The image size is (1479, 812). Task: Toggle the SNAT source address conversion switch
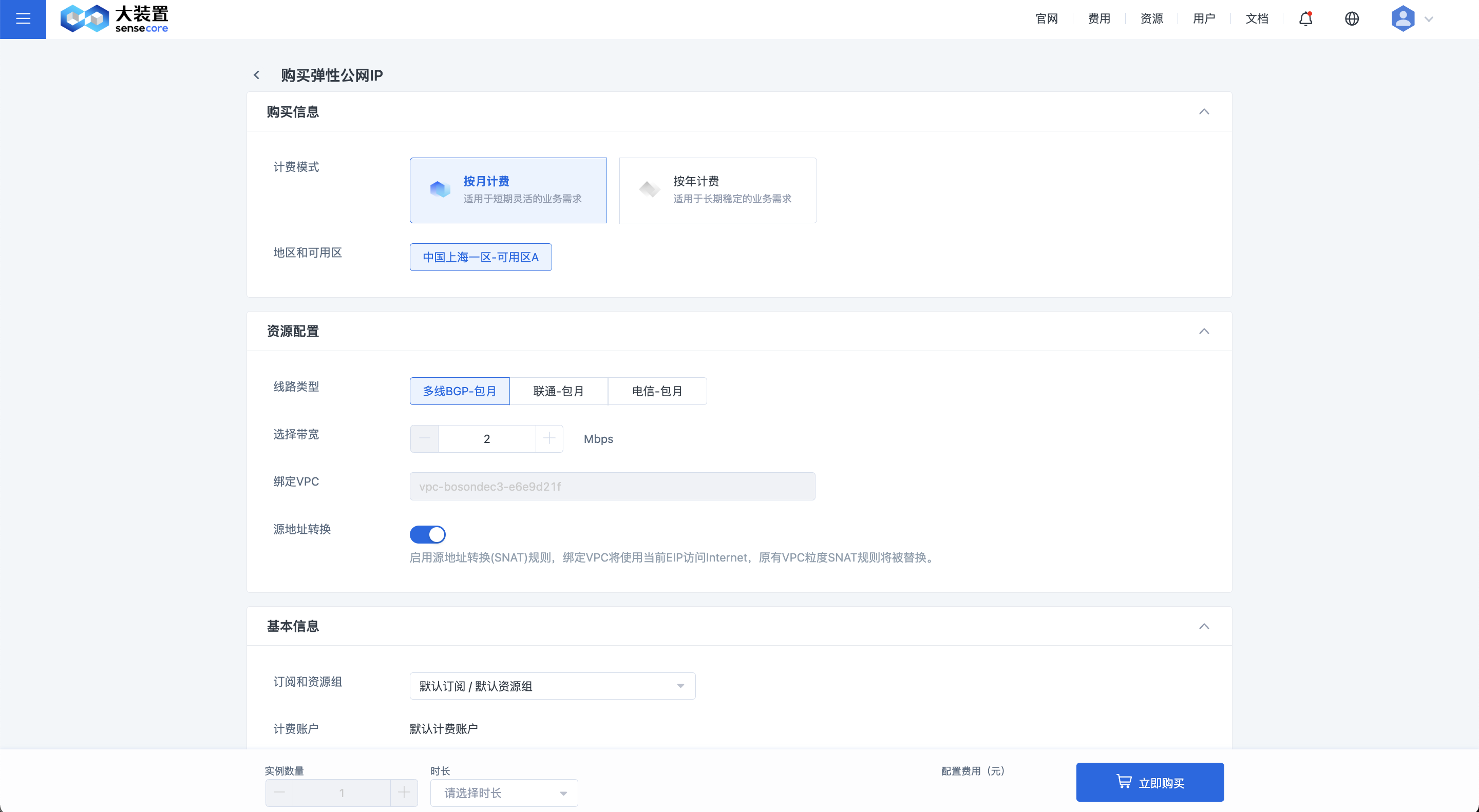click(x=427, y=534)
